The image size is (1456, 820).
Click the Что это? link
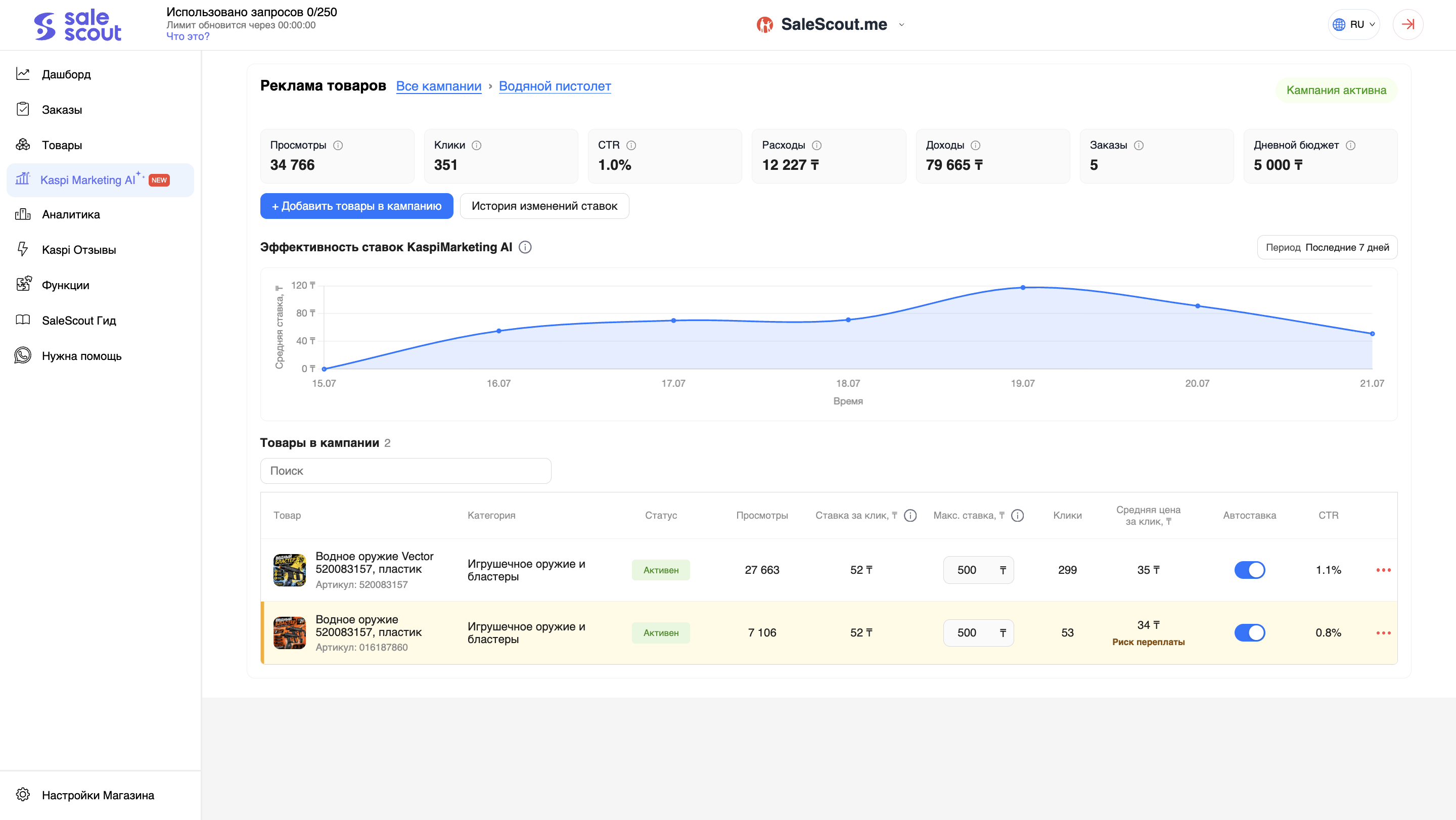(188, 36)
